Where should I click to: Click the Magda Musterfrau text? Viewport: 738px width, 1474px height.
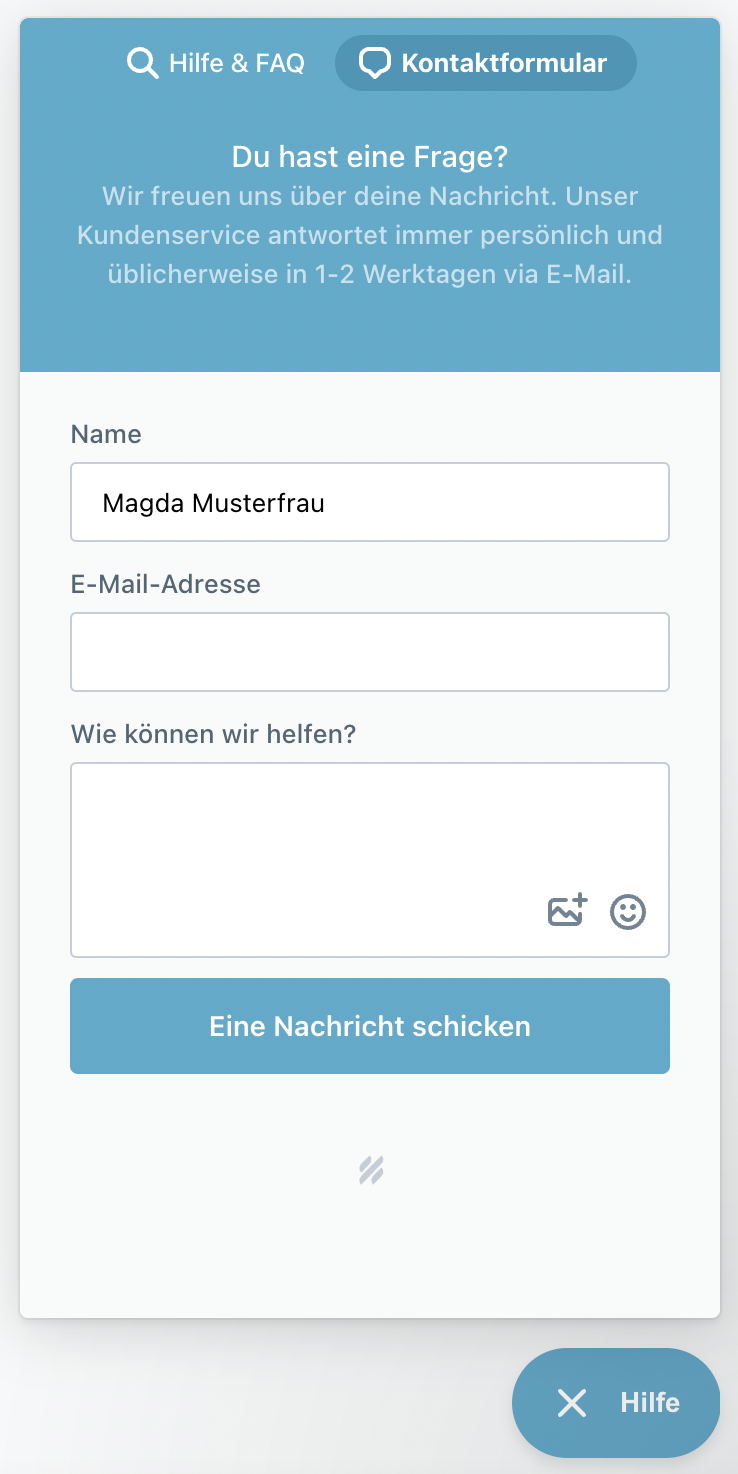pyautogui.click(x=213, y=502)
